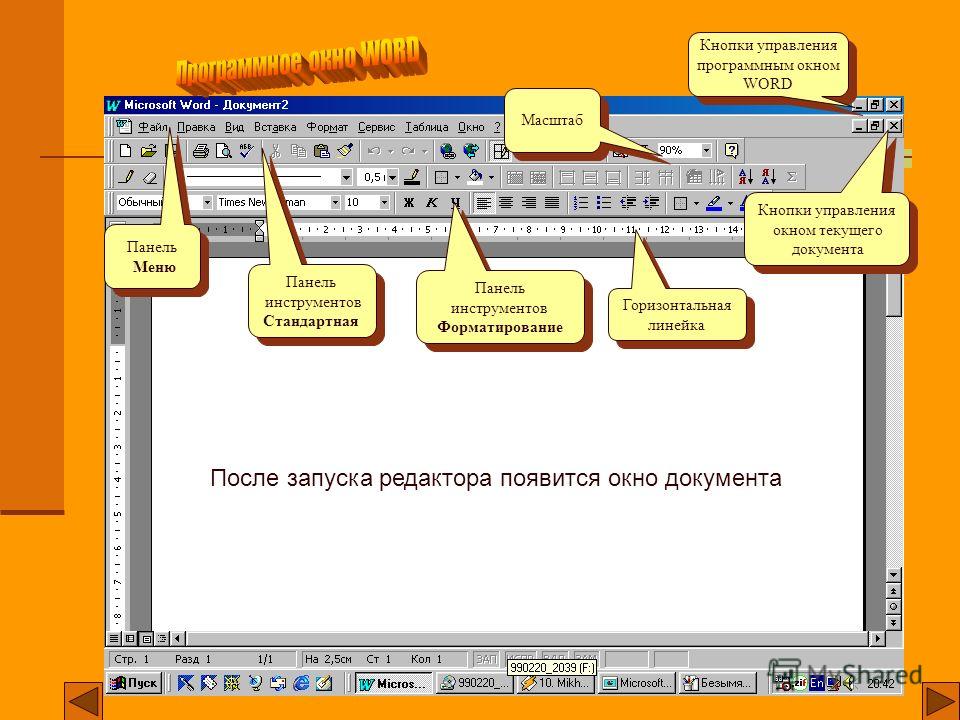Change text direction in the cell
The width and height of the screenshot is (960, 720).
click(718, 177)
